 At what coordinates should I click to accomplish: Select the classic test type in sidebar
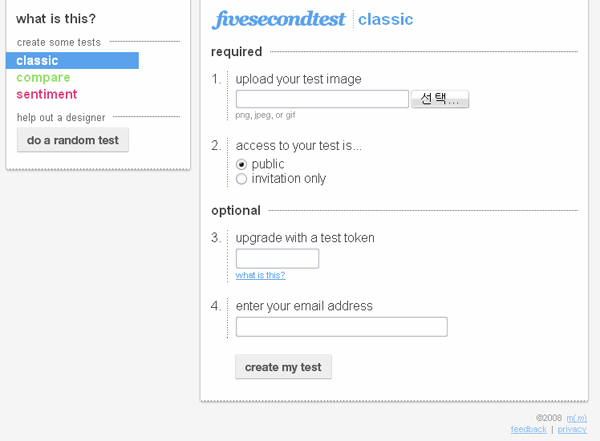coord(72,60)
